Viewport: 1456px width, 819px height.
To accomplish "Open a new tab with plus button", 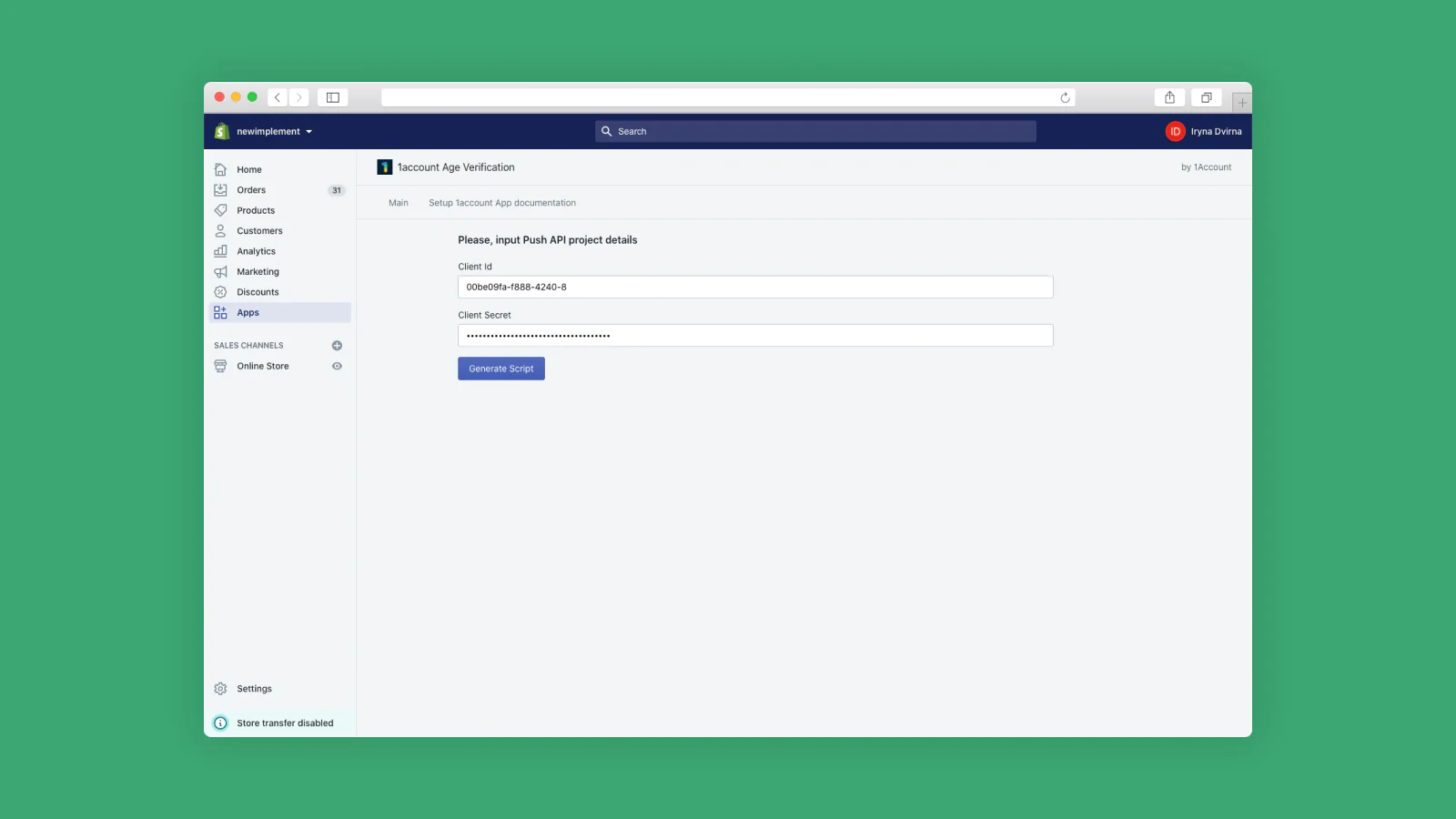I will point(1242,103).
